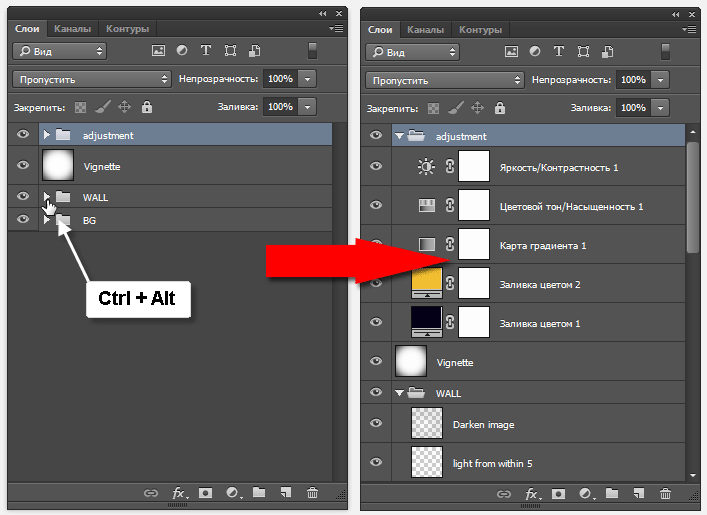Viewport: 707px width, 515px height.
Task: Collapse adjustment group in right panel
Action: click(x=399, y=135)
